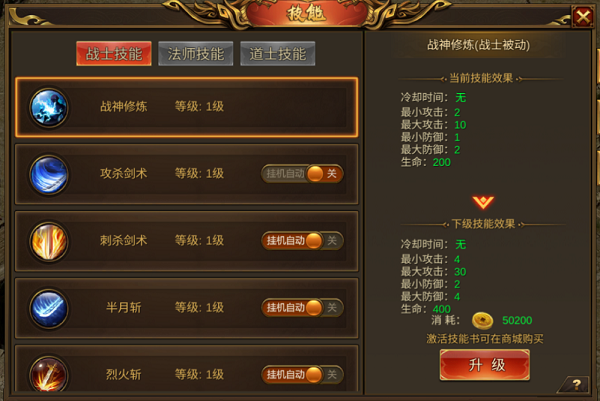Select the 半月斩 skill icon
Image resolution: width=600 pixels, height=401 pixels.
coord(49,308)
